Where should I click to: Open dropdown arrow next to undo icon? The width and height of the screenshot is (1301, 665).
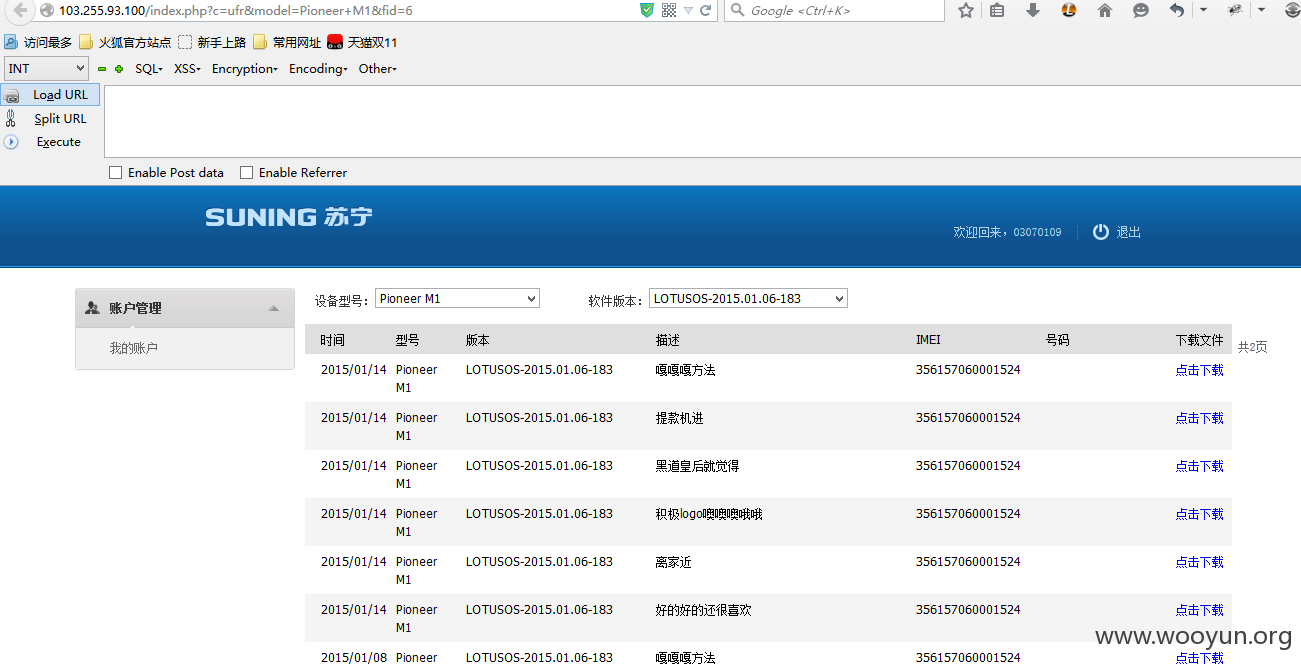click(x=1203, y=10)
